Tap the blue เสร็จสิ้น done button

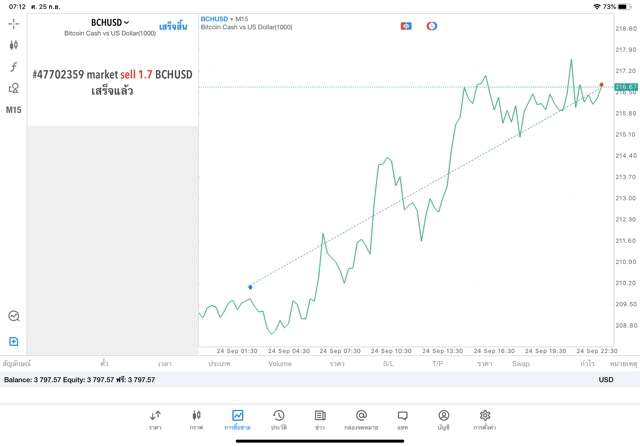coord(173,27)
